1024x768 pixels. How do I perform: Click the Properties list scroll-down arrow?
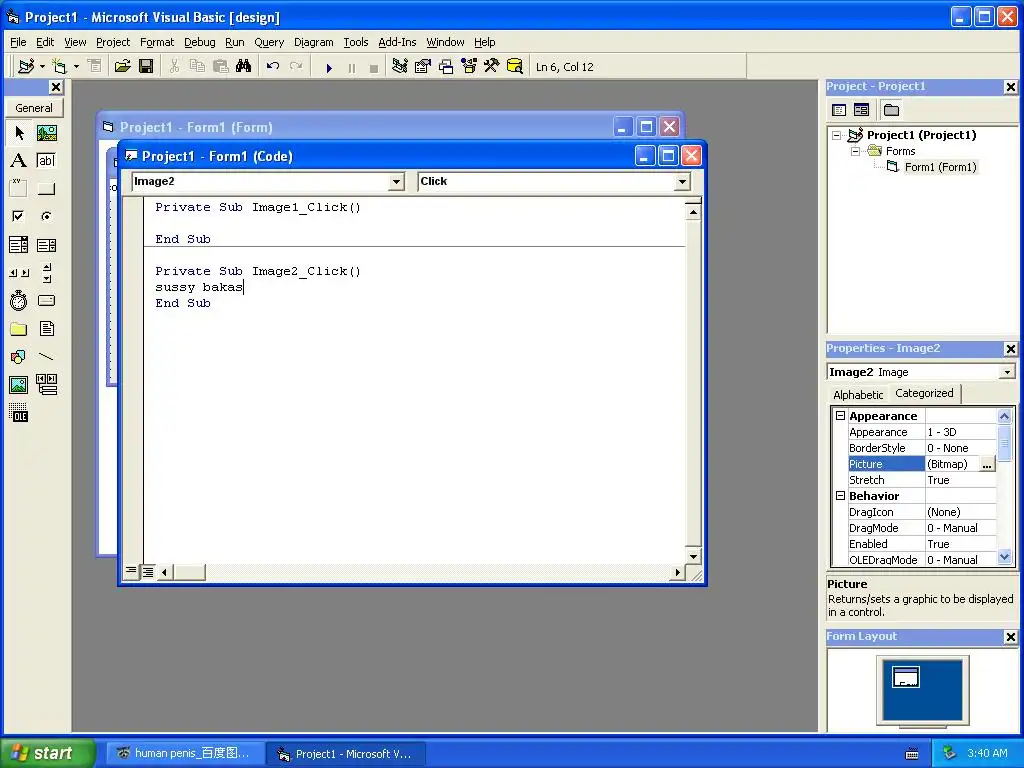coord(1004,556)
